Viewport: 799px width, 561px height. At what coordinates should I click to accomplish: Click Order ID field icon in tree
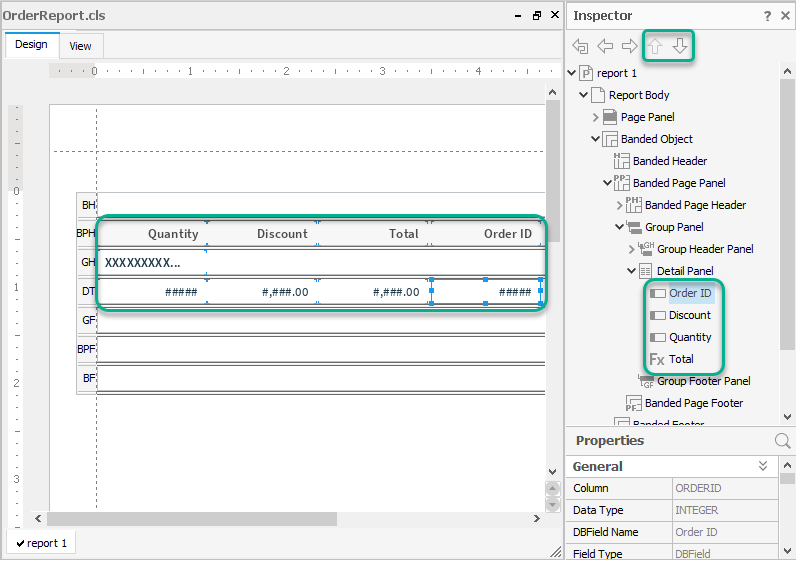pyautogui.click(x=657, y=293)
